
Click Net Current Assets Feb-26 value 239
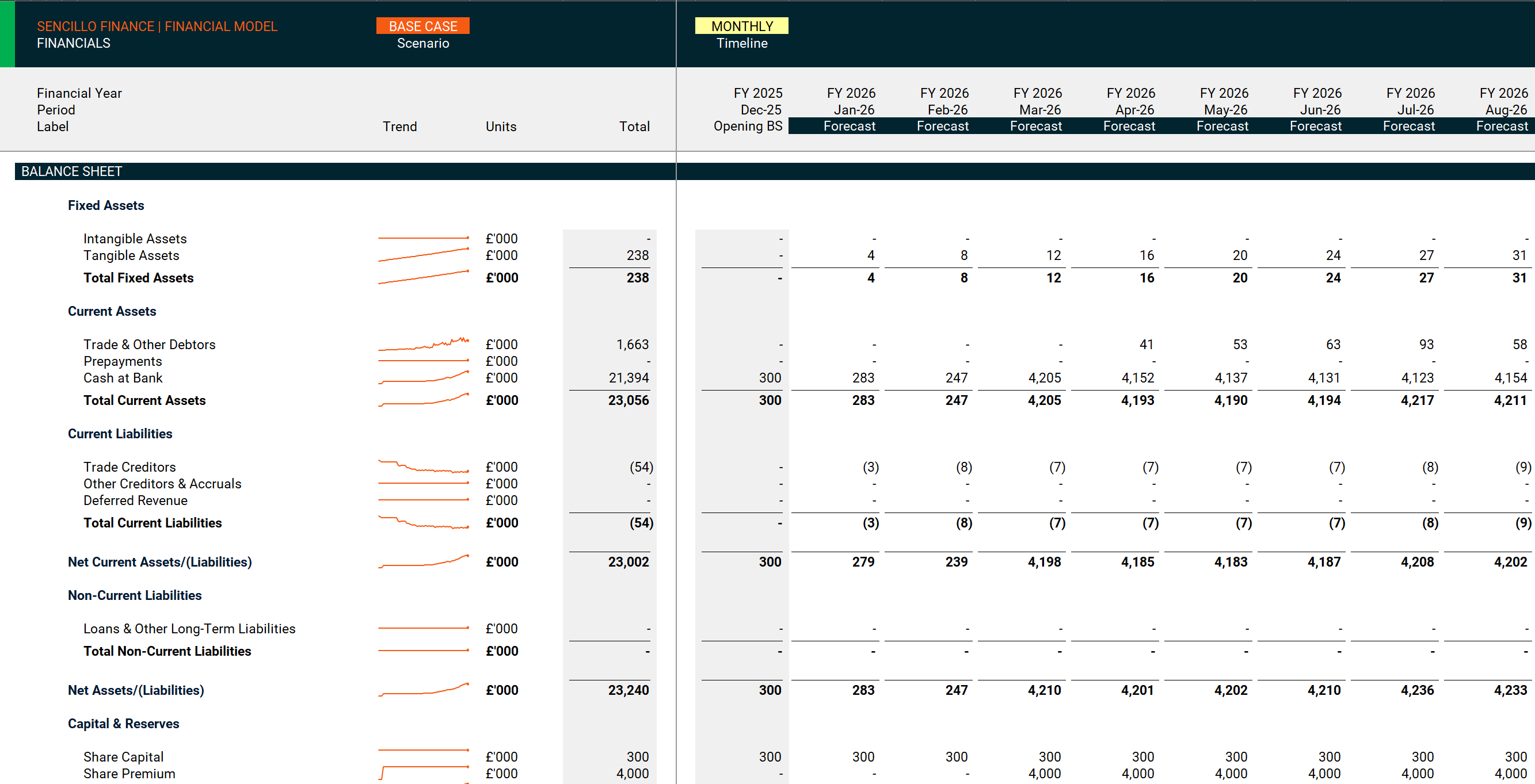coord(956,563)
